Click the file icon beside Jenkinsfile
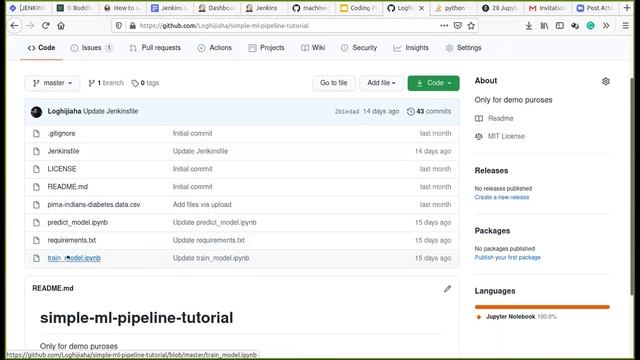The width and height of the screenshot is (640, 360). (x=36, y=151)
